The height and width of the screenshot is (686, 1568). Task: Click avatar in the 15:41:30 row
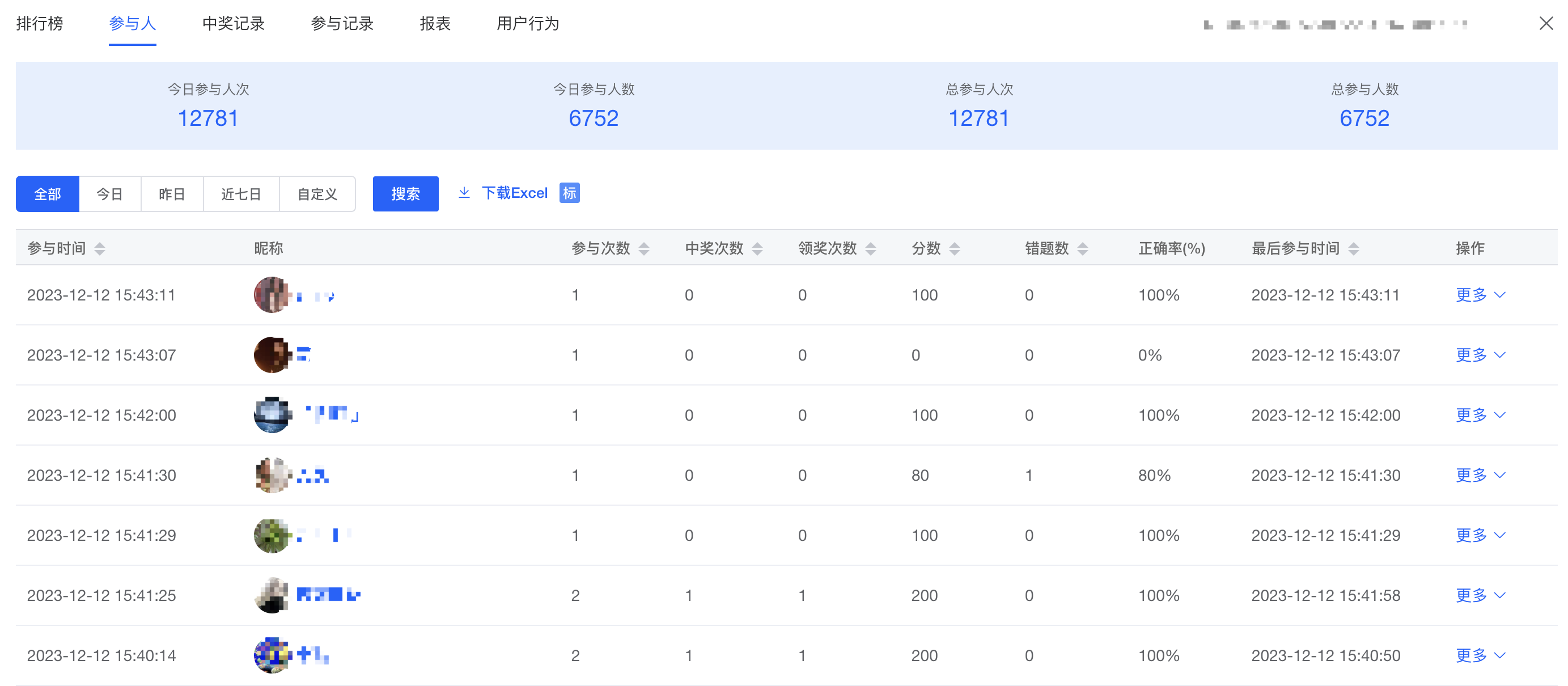pyautogui.click(x=272, y=476)
